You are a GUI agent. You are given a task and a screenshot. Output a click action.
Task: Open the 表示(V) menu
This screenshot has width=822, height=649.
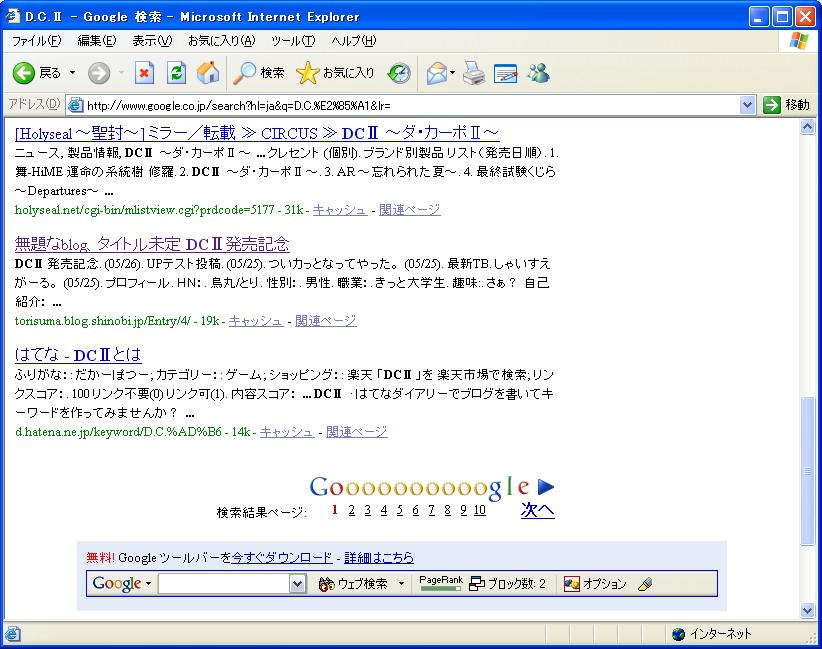[x=152, y=41]
